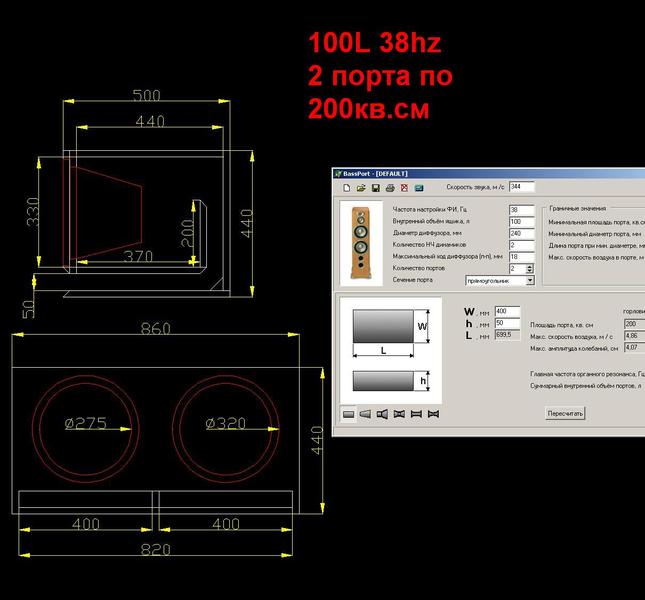This screenshot has height=600, width=645.
Task: Click the New file icon in BassPort toolbar
Action: coord(346,188)
